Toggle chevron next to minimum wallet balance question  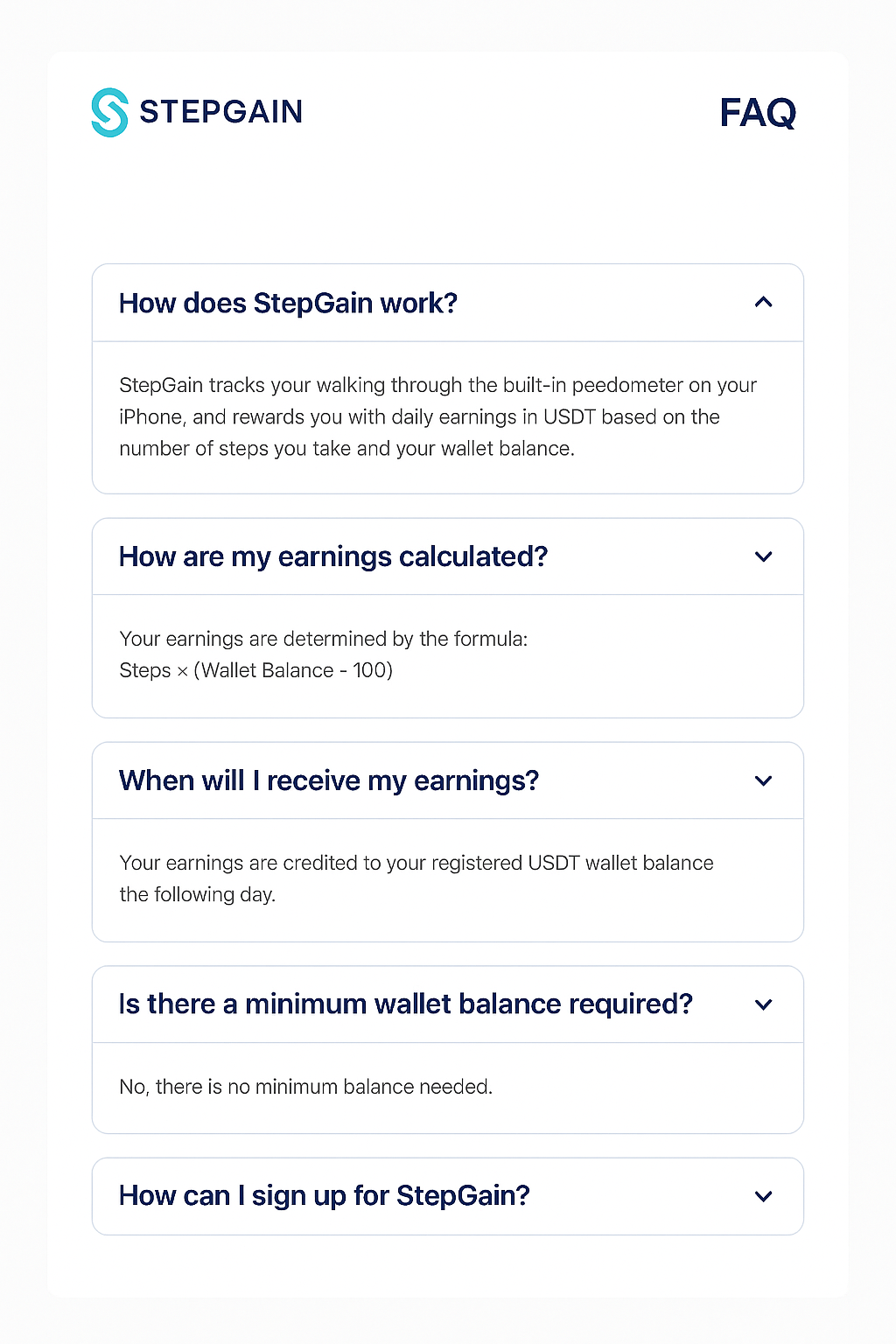pos(763,1004)
